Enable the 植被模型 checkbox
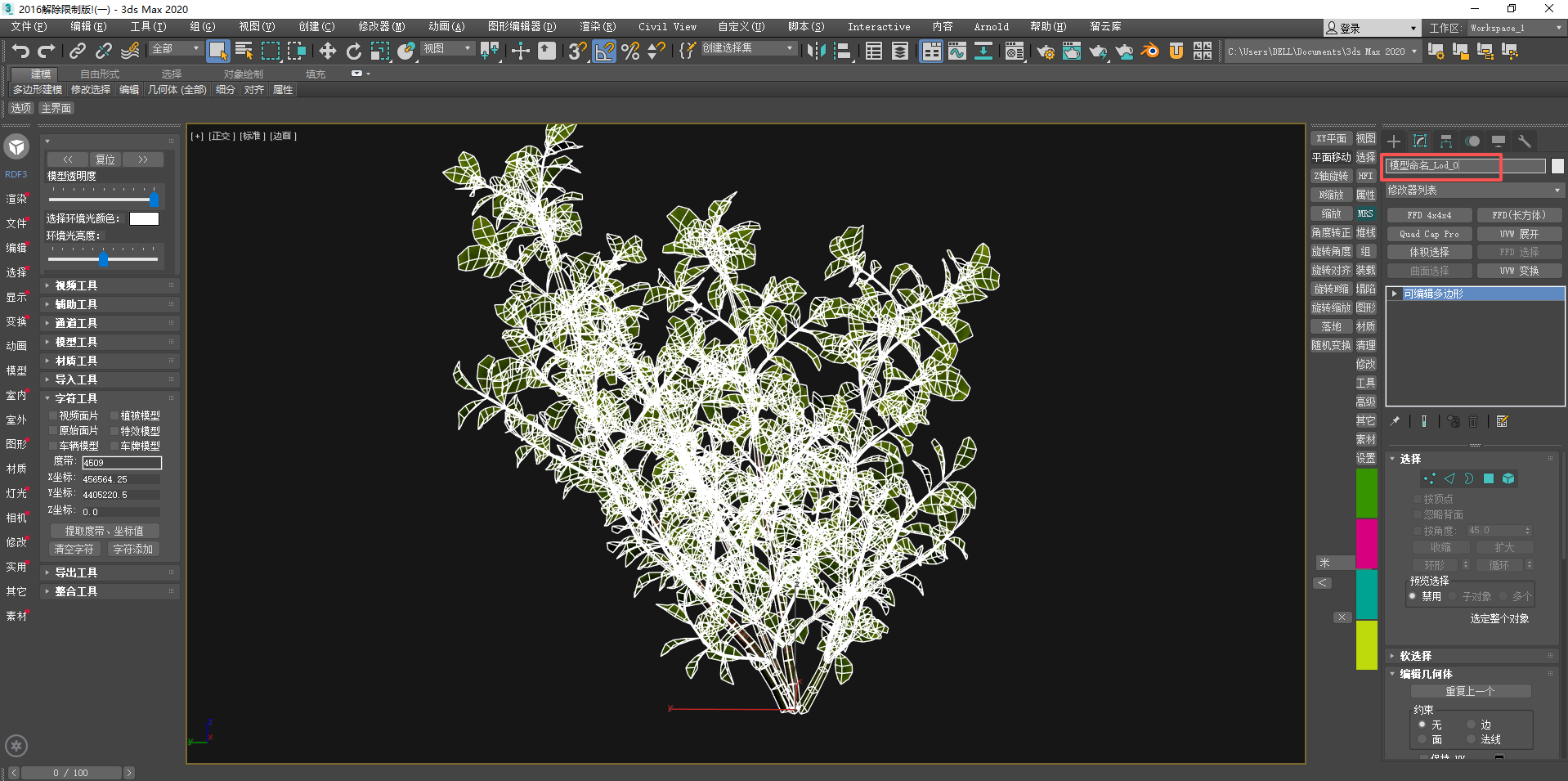 tap(115, 416)
